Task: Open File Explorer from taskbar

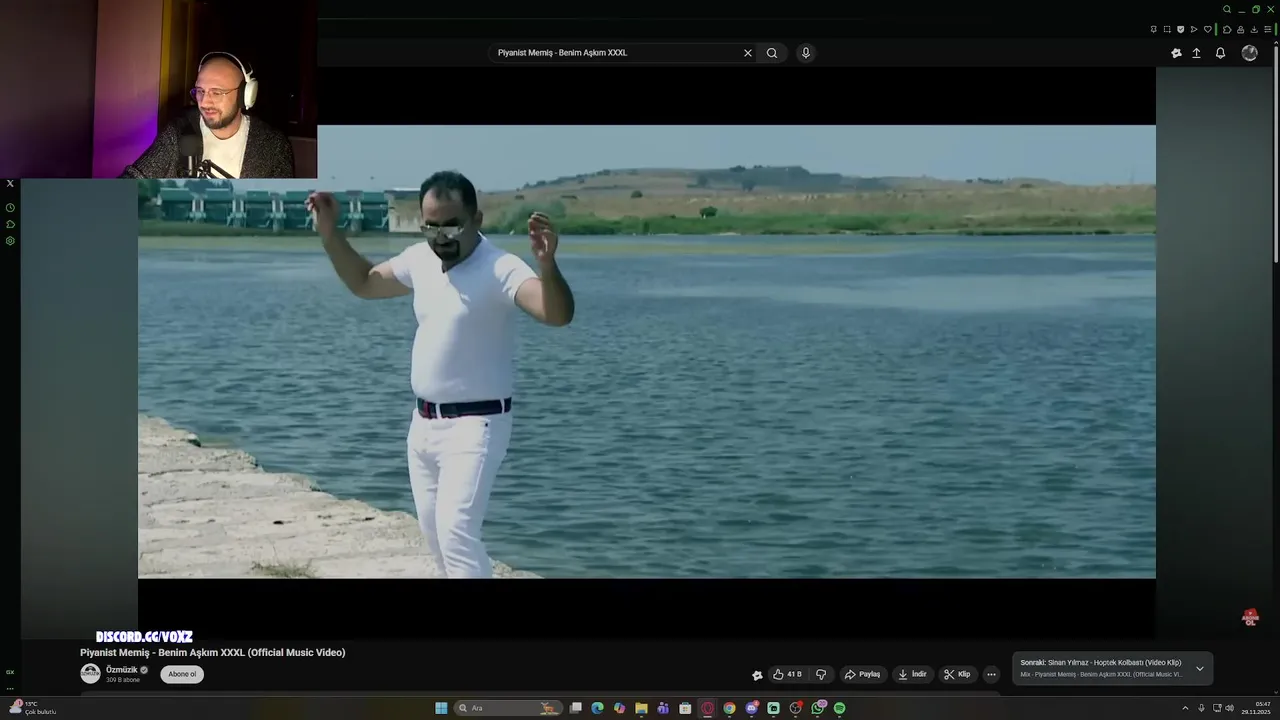Action: click(641, 708)
